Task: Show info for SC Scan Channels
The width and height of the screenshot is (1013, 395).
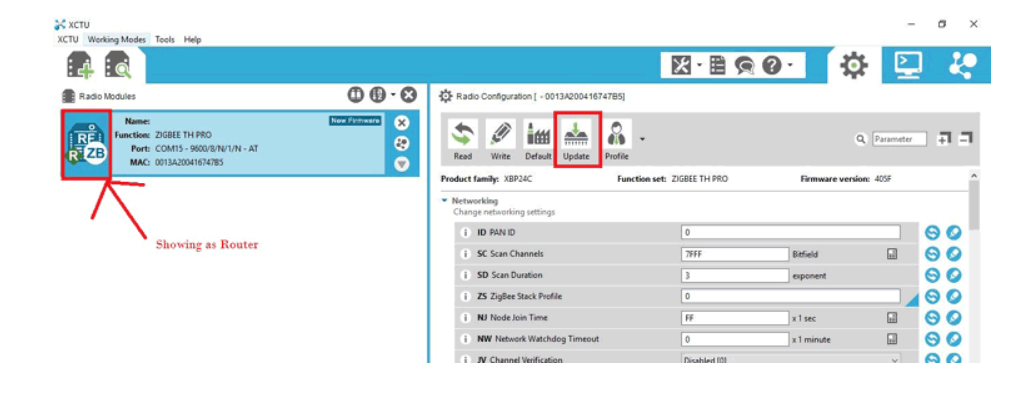Action: 465,254
